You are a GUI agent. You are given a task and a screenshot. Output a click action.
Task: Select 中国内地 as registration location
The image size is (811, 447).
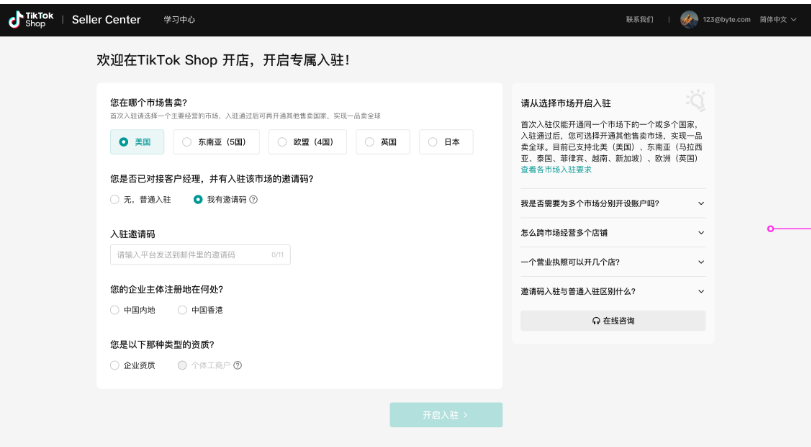pos(133,310)
